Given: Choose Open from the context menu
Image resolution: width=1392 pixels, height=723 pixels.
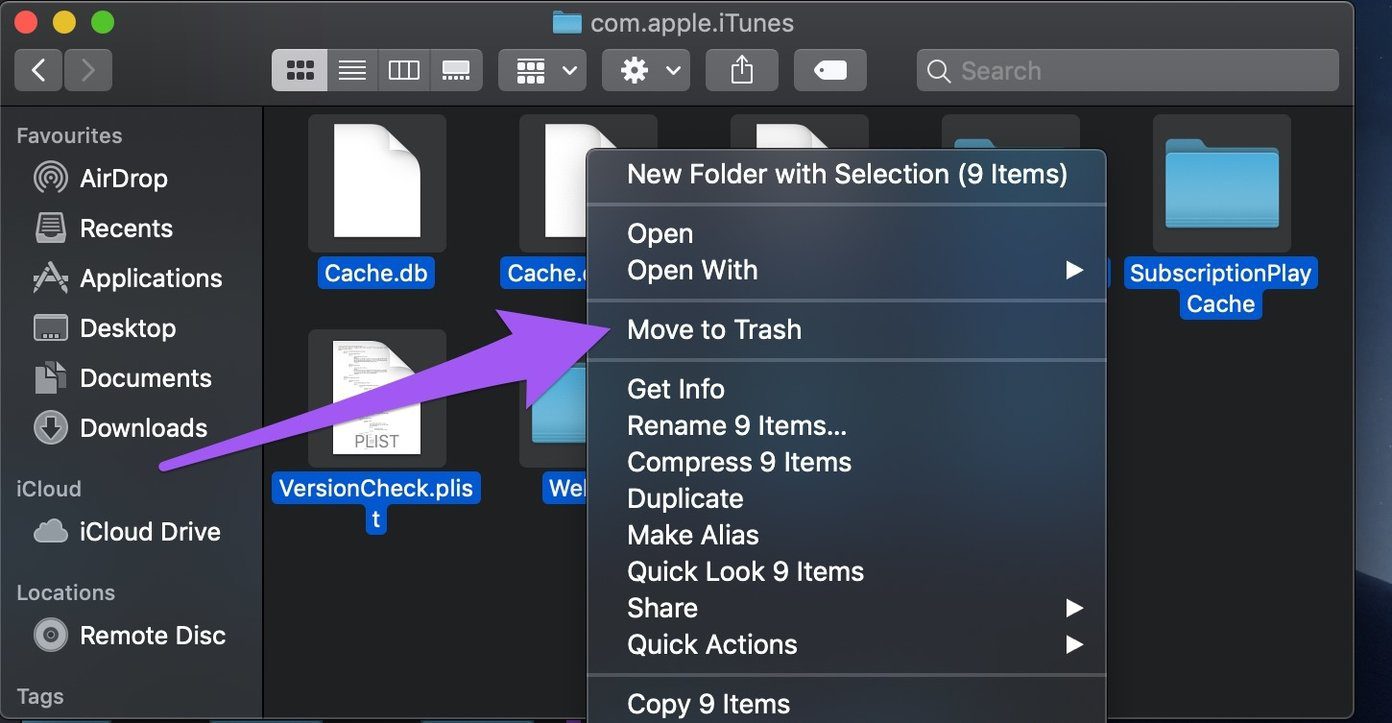Looking at the screenshot, I should [x=846, y=234].
